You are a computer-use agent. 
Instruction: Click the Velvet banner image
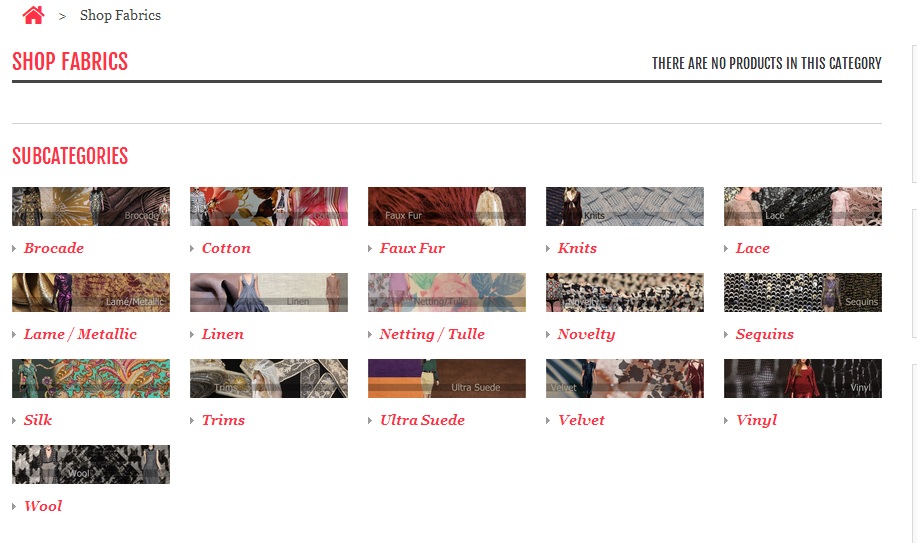pos(625,379)
